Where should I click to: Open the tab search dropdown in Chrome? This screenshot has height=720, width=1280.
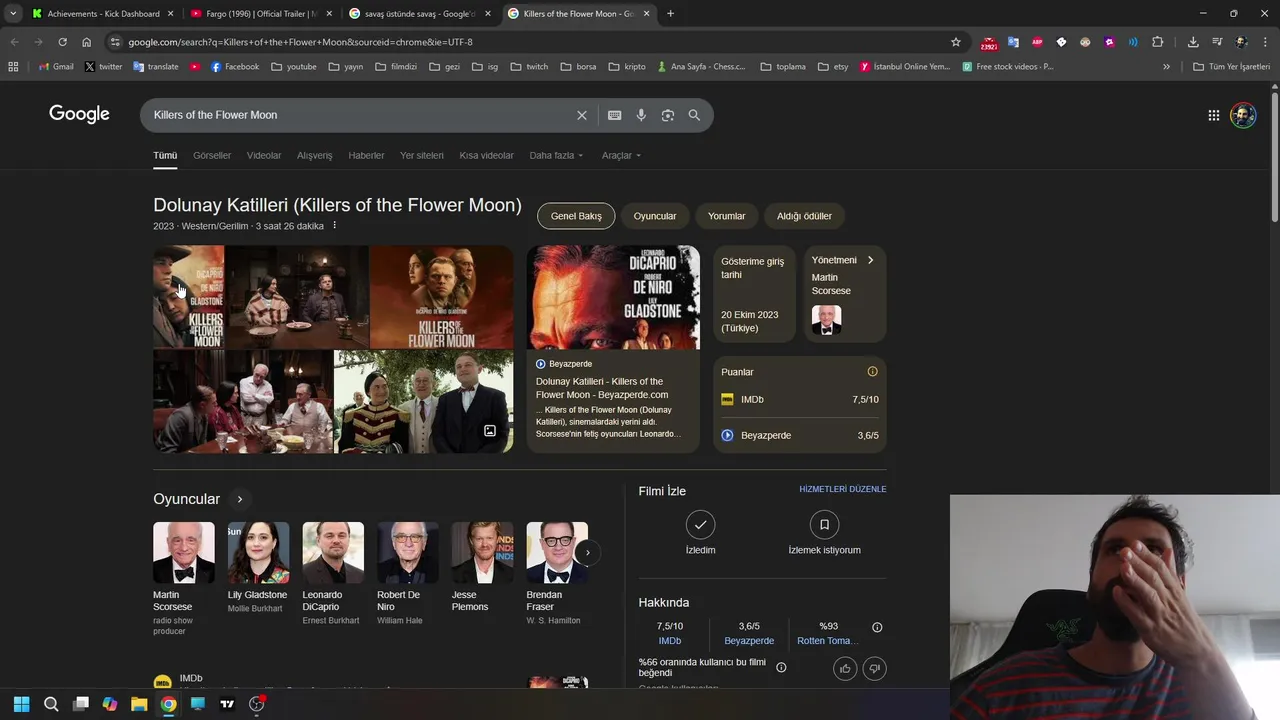(x=12, y=14)
